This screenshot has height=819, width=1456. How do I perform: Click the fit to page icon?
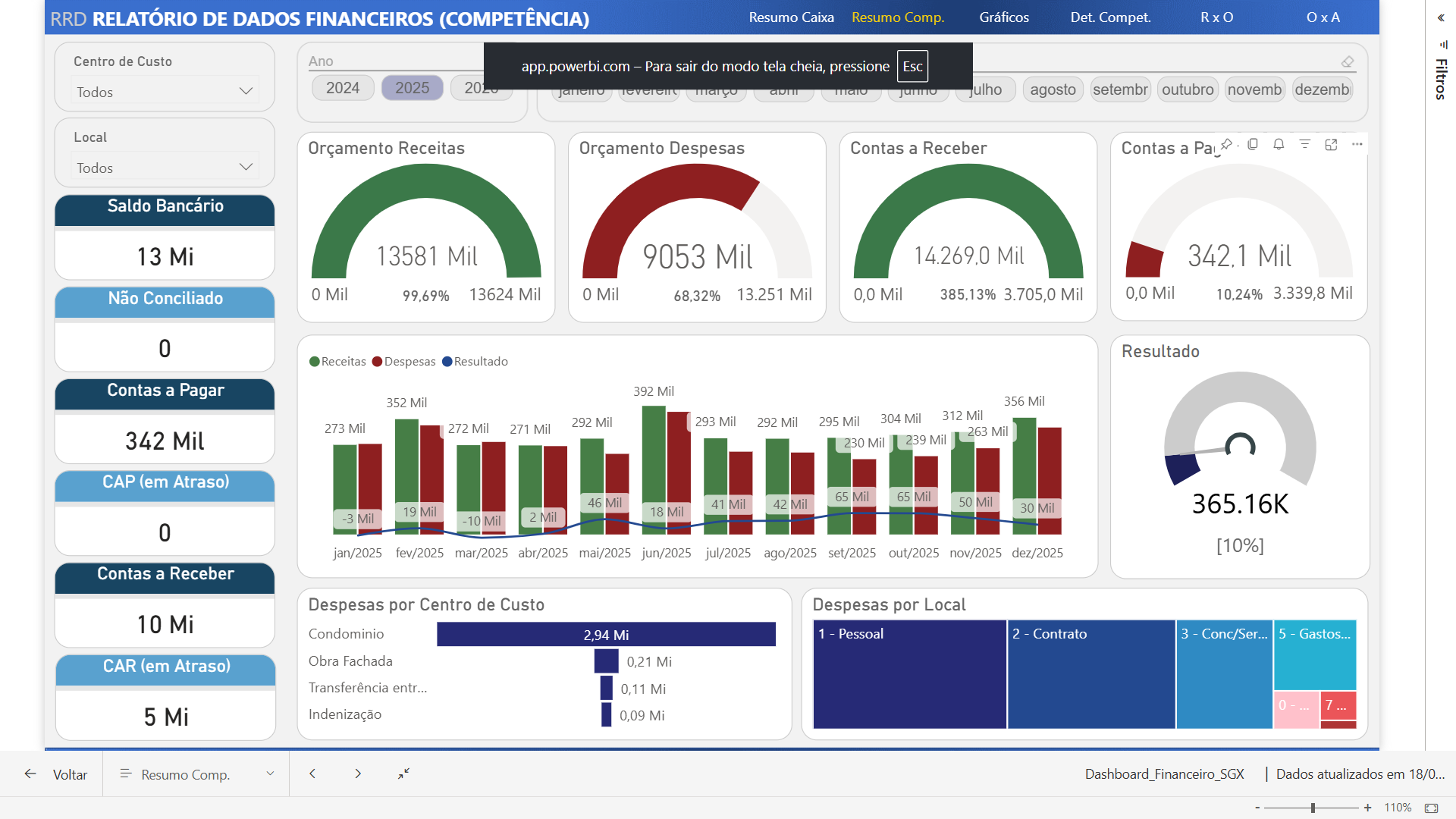click(x=1432, y=808)
